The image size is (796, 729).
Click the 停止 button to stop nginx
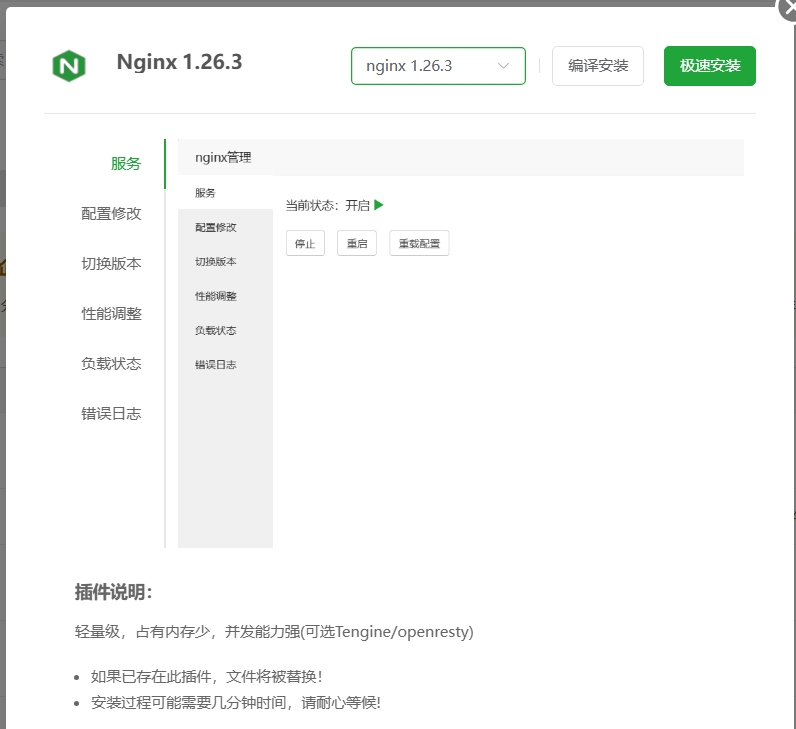click(305, 244)
